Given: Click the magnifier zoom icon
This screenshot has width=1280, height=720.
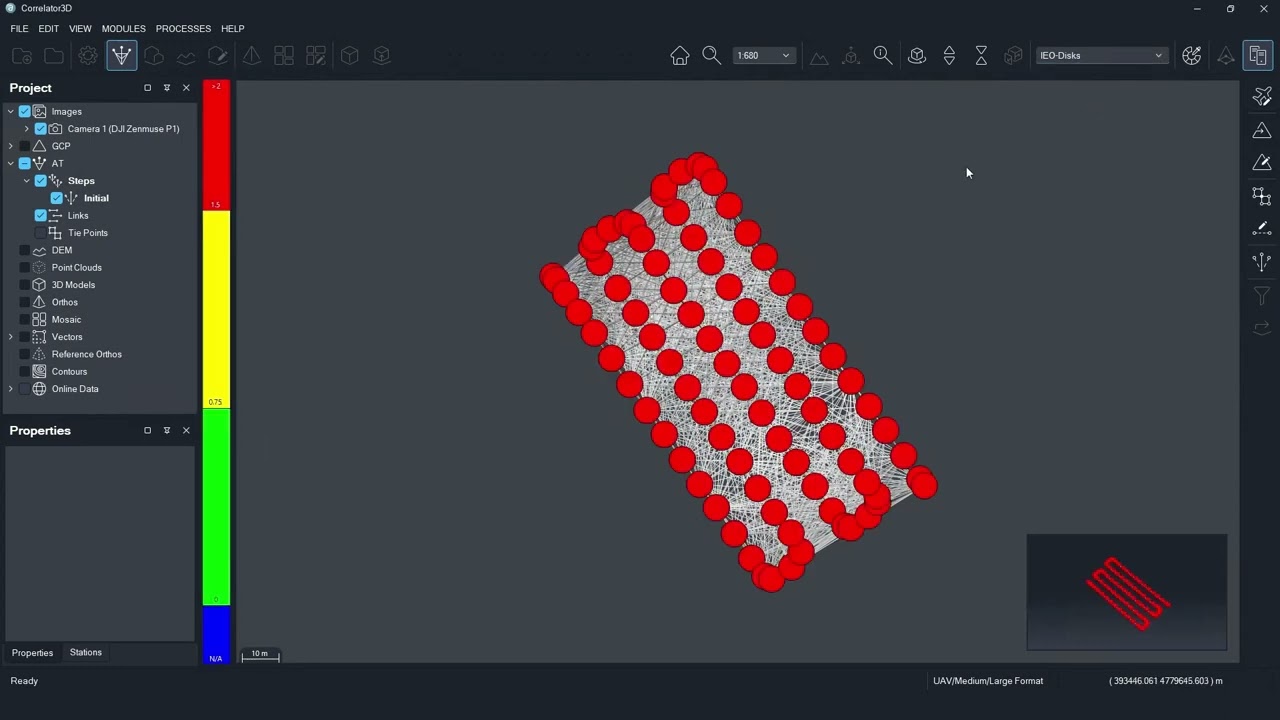Looking at the screenshot, I should coord(712,56).
